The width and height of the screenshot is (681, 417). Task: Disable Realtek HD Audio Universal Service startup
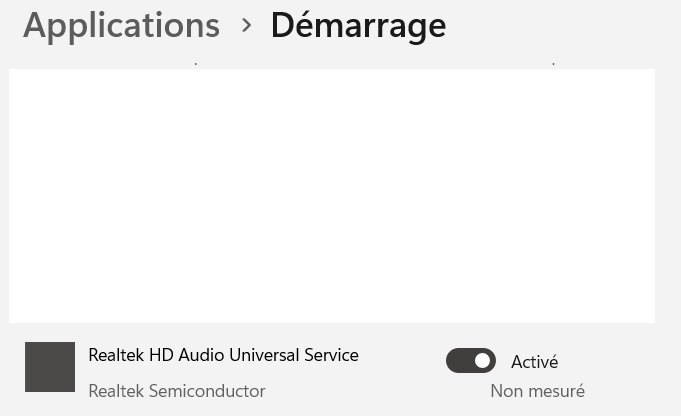471,361
